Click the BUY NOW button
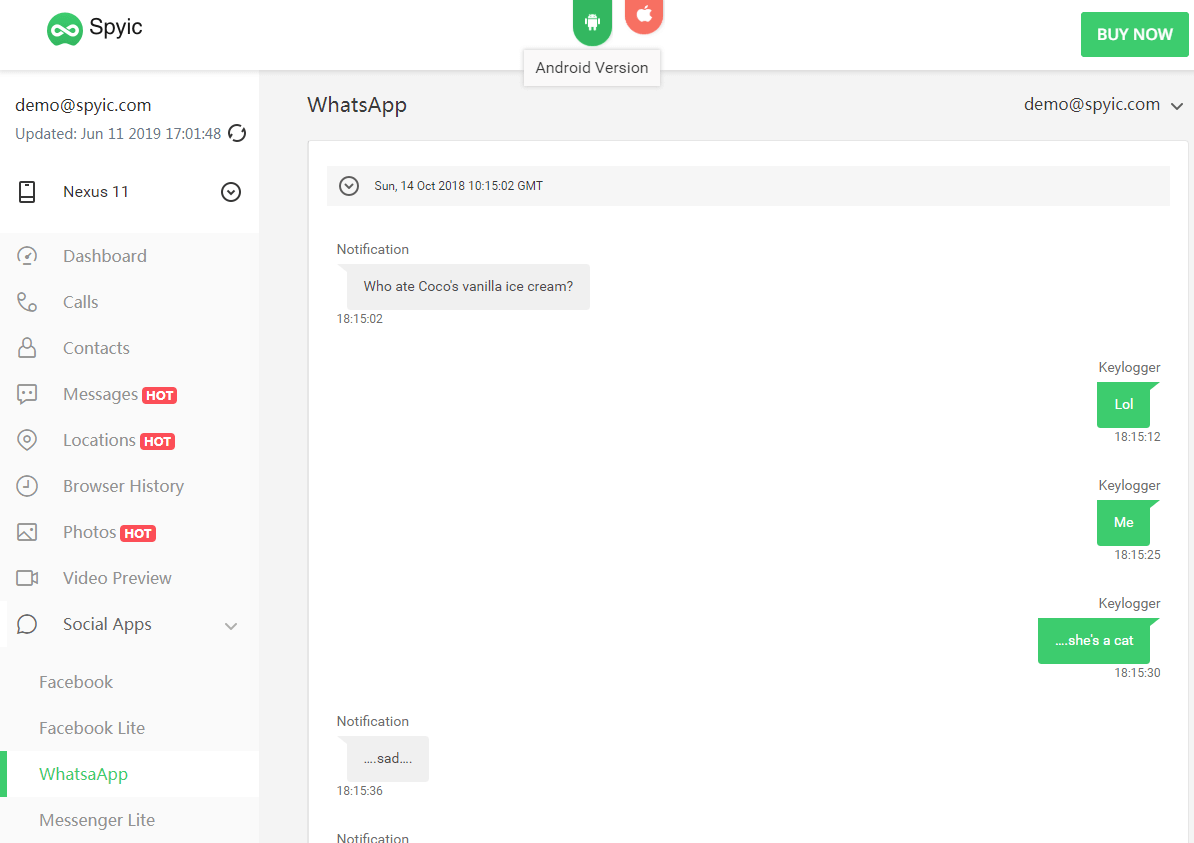The height and width of the screenshot is (843, 1194). coord(1134,34)
